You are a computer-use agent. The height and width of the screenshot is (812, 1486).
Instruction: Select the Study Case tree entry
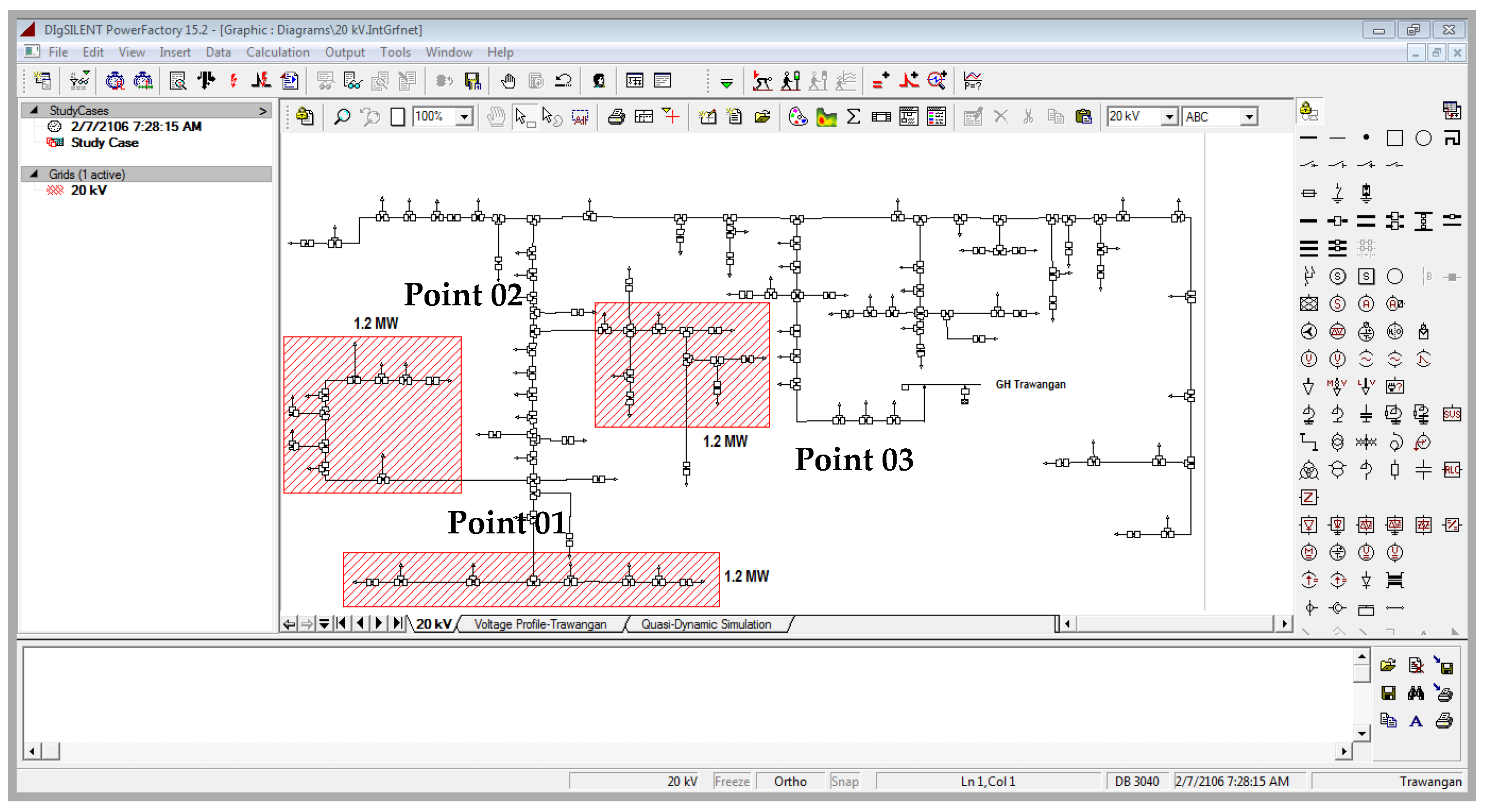pos(105,142)
